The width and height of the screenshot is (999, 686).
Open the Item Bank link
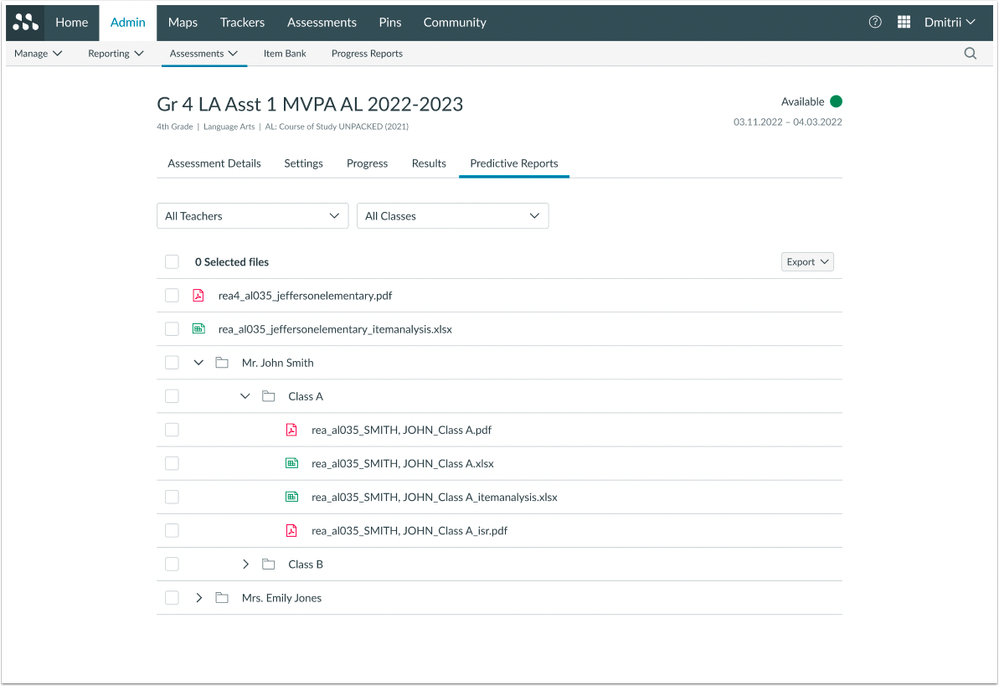pos(285,54)
